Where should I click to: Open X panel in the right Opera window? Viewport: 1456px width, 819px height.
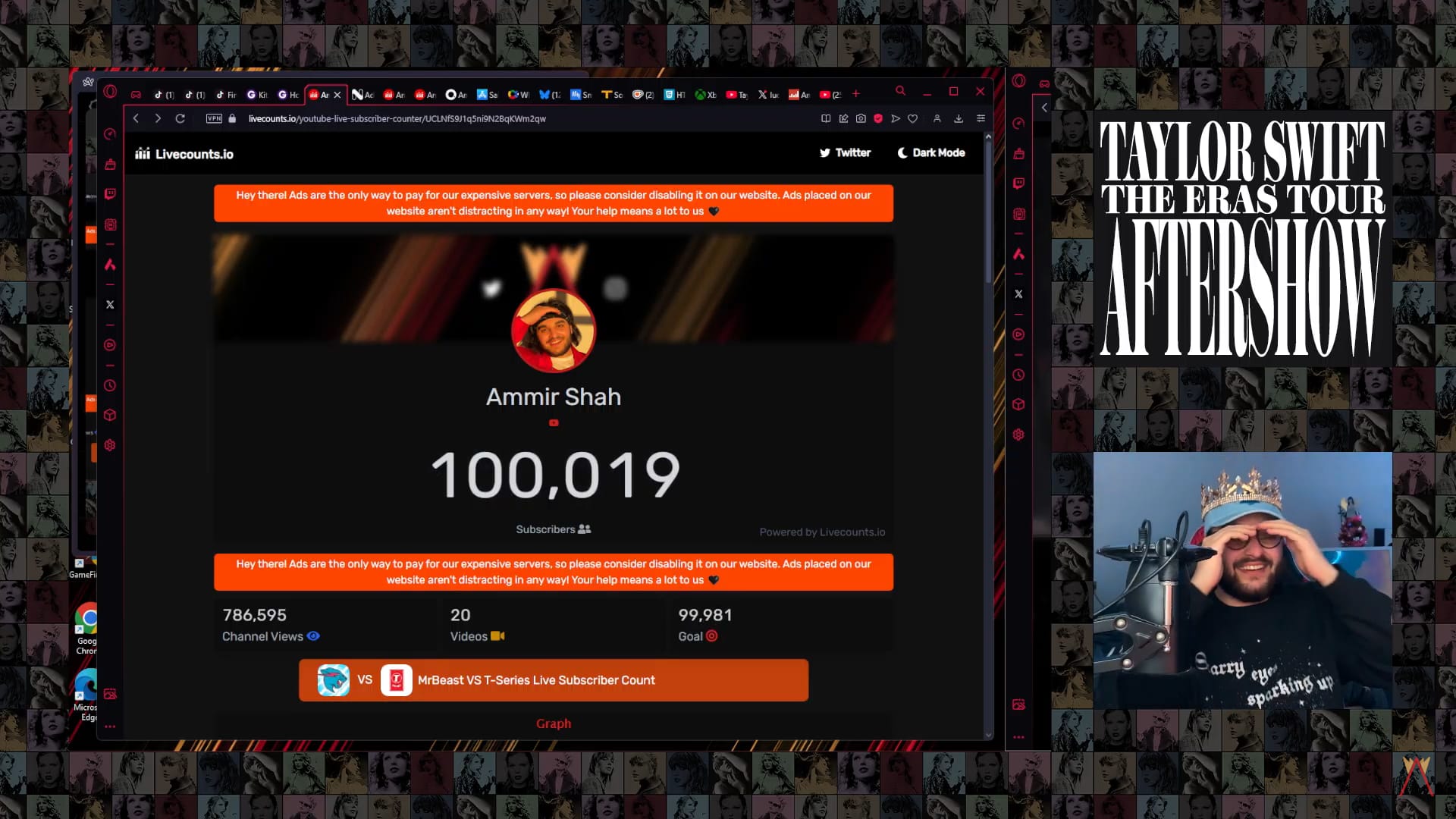(x=1018, y=294)
